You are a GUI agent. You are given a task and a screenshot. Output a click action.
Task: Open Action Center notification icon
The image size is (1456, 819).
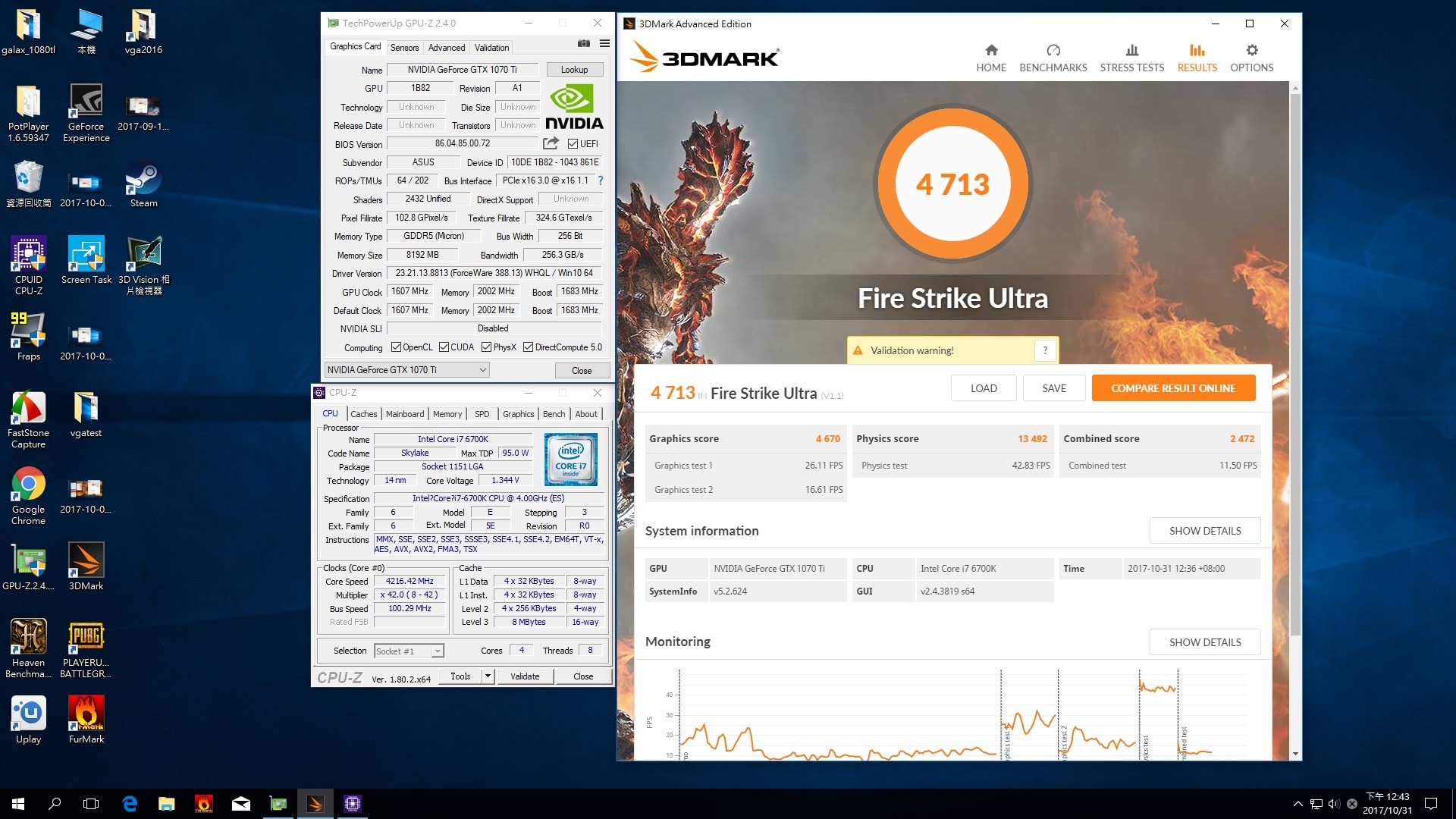(1431, 804)
